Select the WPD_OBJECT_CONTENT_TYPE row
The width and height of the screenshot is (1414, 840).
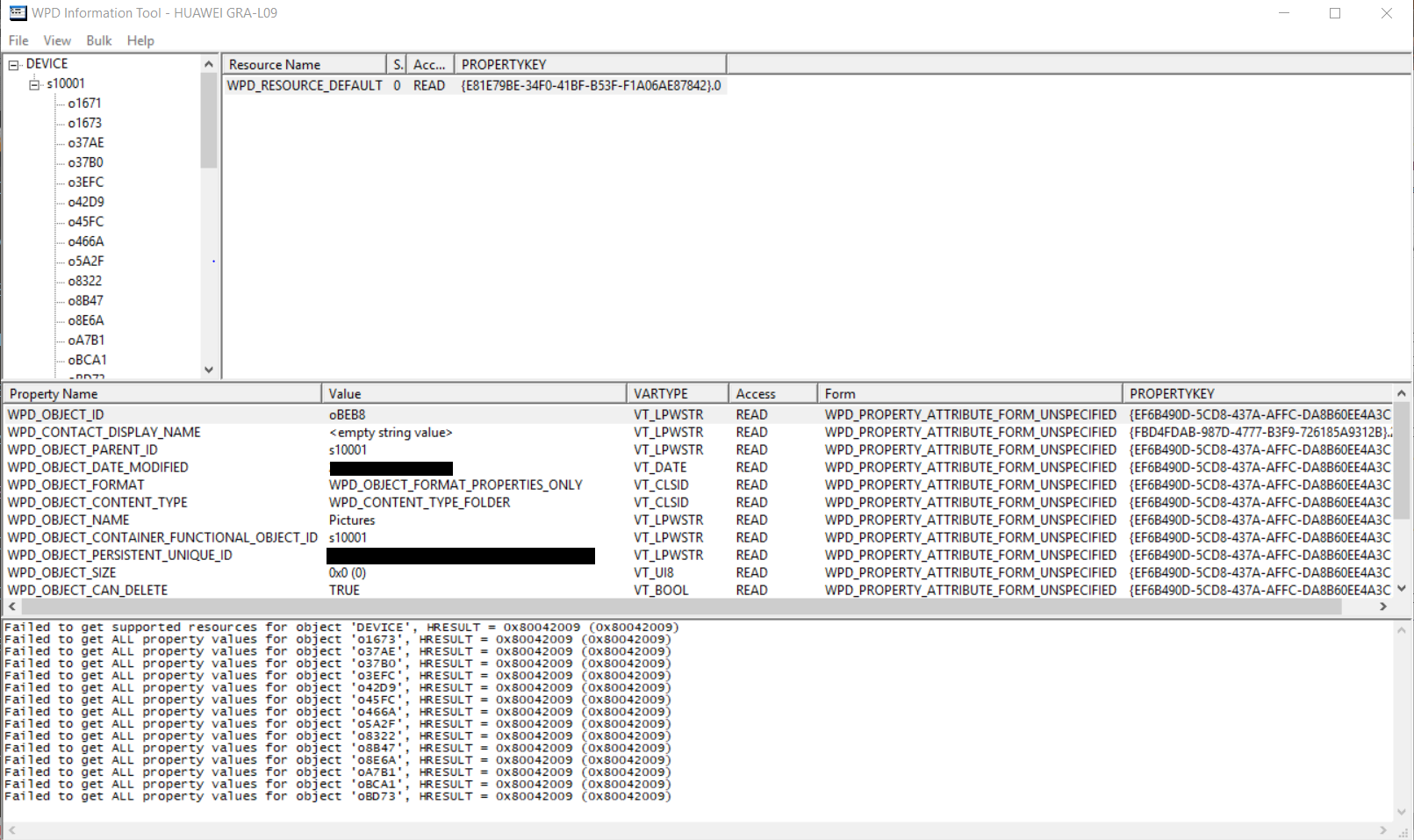[699, 502]
